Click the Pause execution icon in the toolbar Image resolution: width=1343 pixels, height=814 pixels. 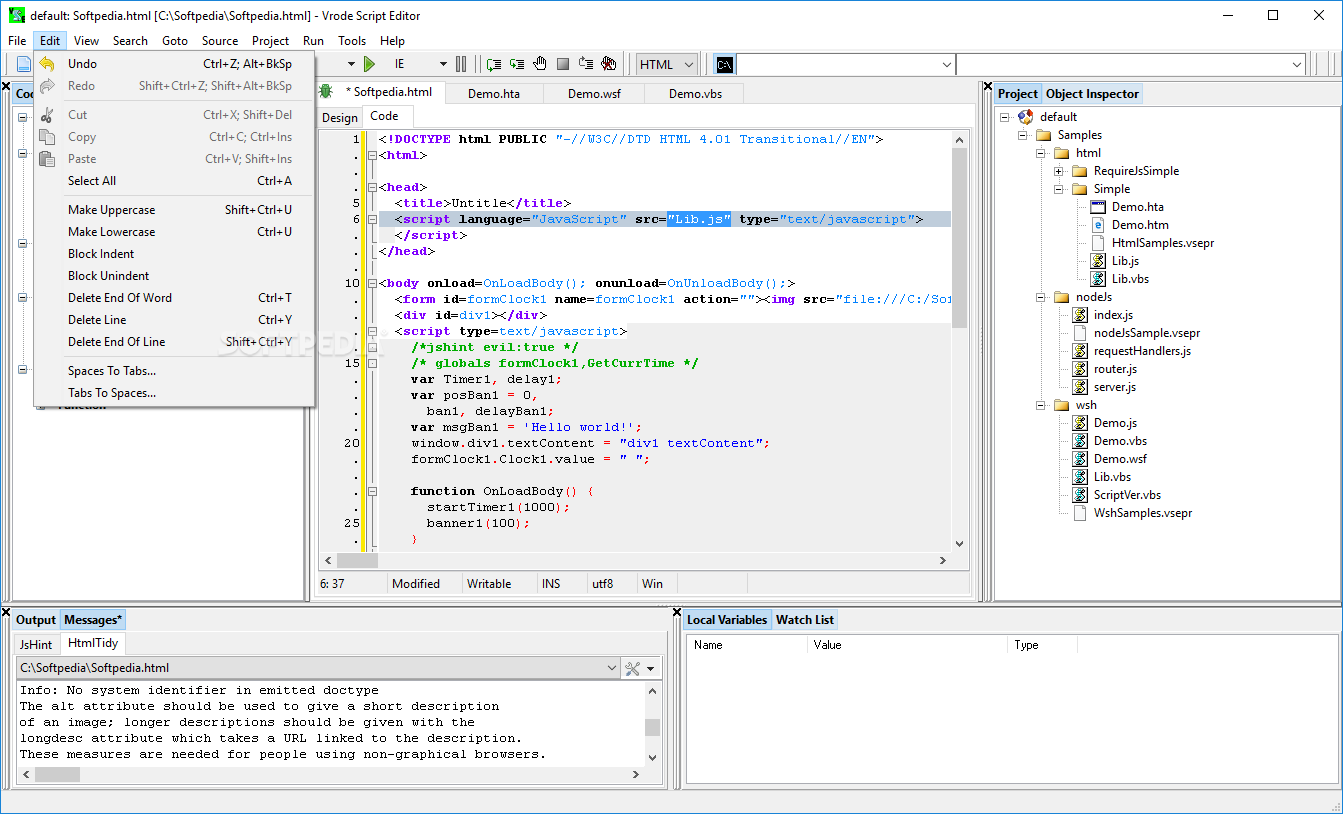coord(461,64)
